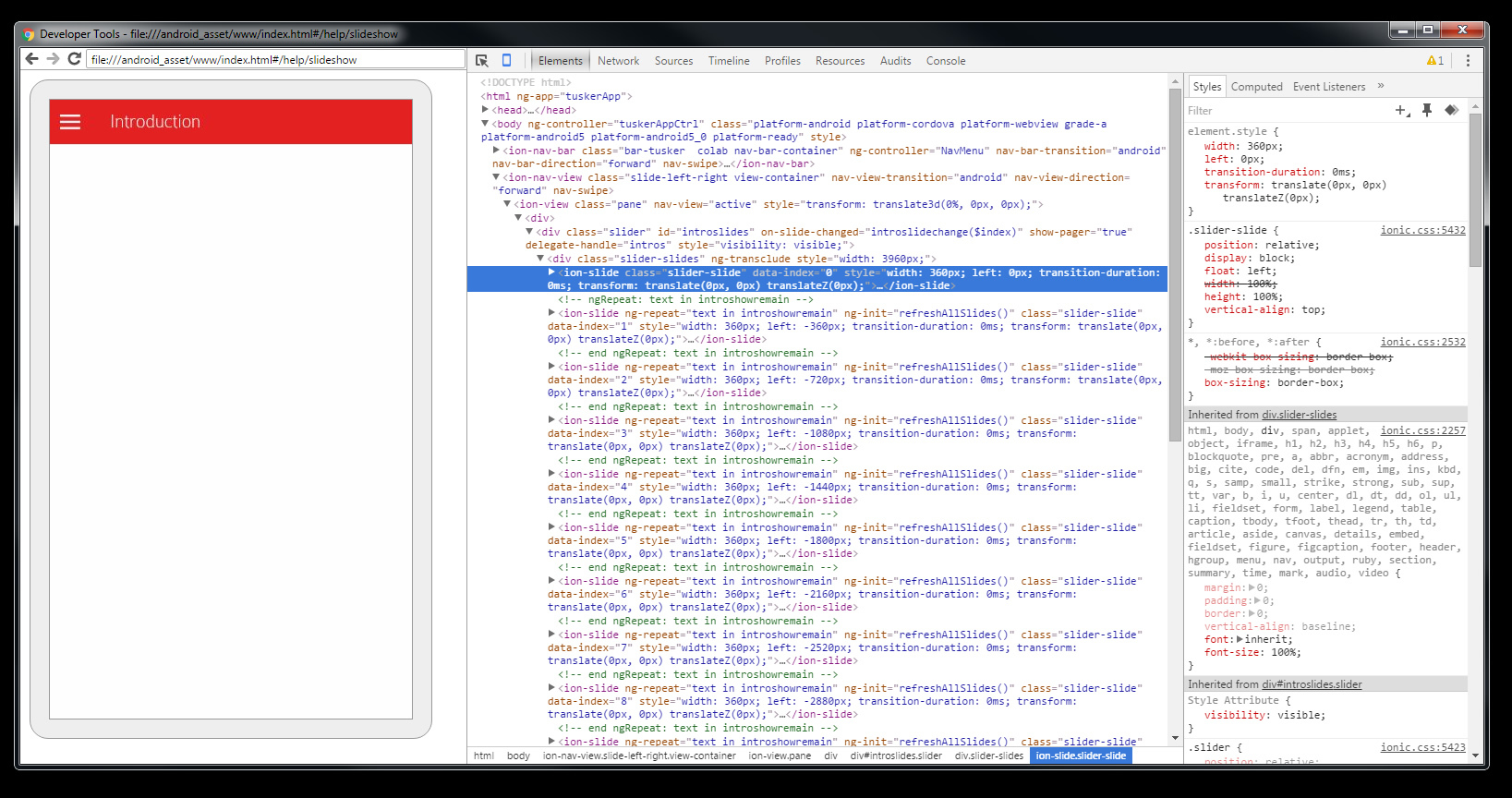Screen dimensions: 1512x798
Task: Open the Network tab
Action: click(618, 61)
